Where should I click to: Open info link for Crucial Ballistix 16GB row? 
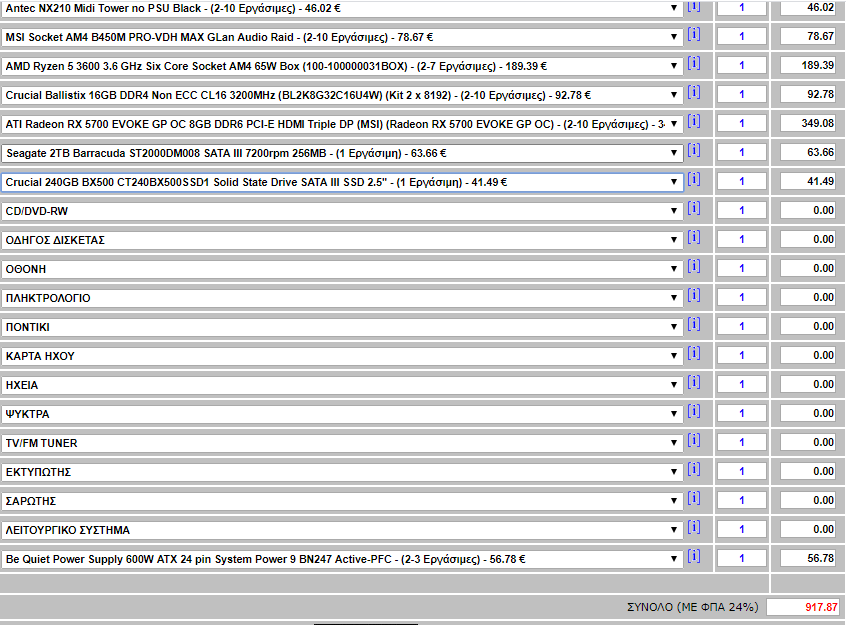pyautogui.click(x=694, y=93)
